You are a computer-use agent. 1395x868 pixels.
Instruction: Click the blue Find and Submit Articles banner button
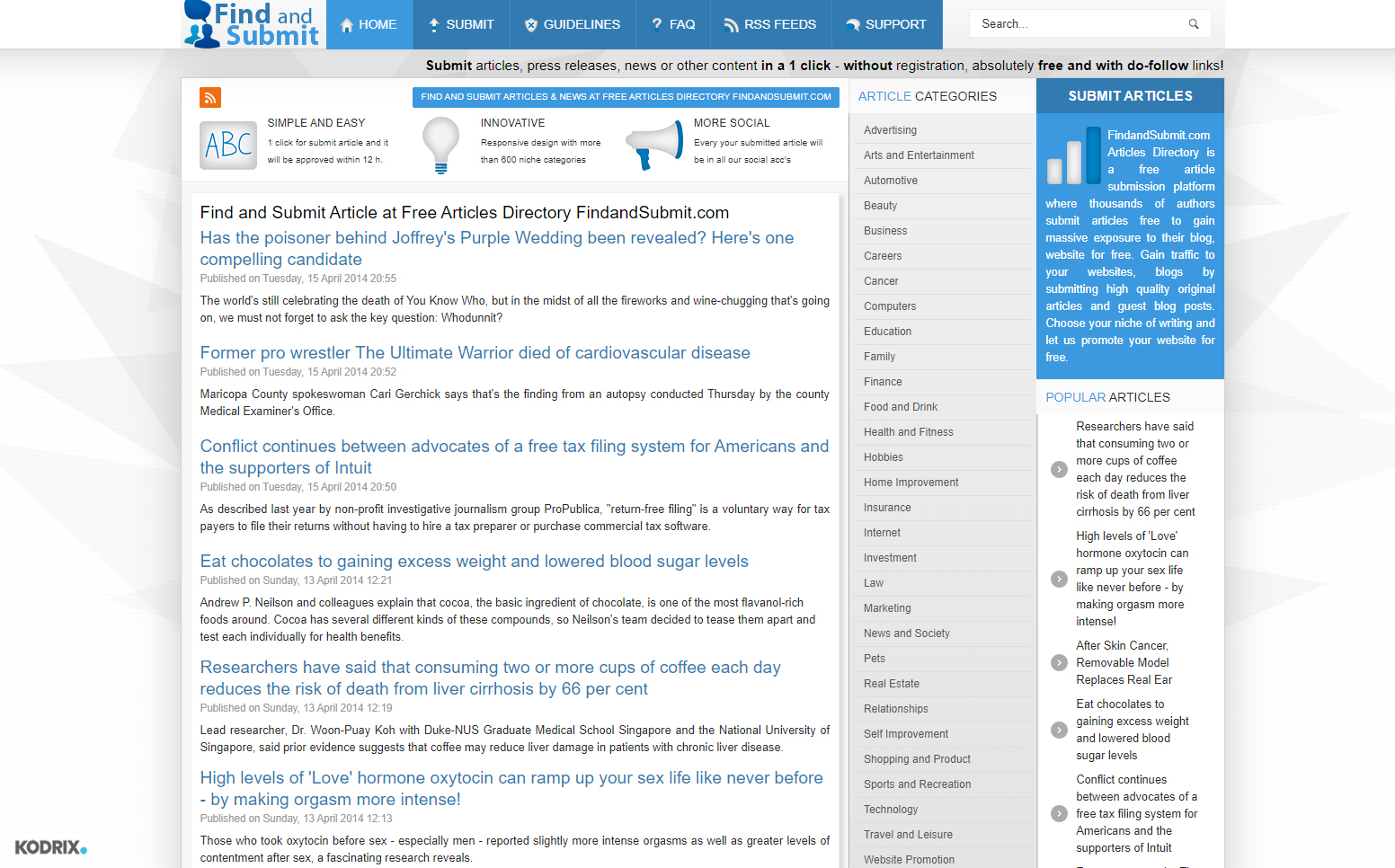[626, 97]
